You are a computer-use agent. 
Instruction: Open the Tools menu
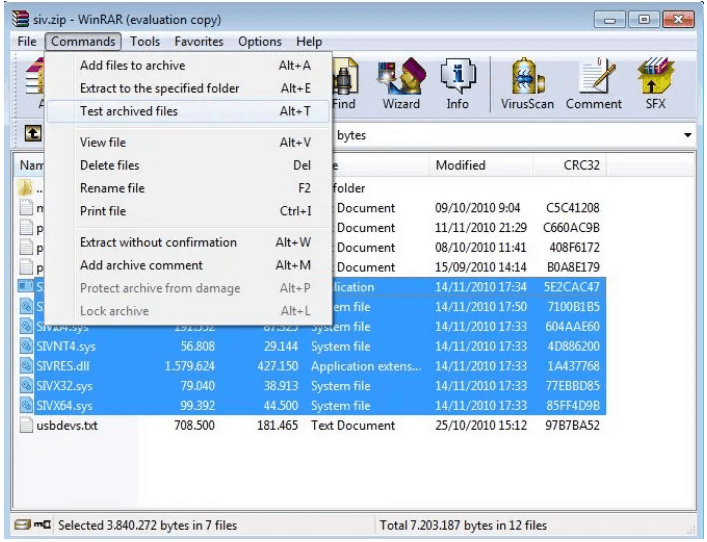(x=145, y=42)
